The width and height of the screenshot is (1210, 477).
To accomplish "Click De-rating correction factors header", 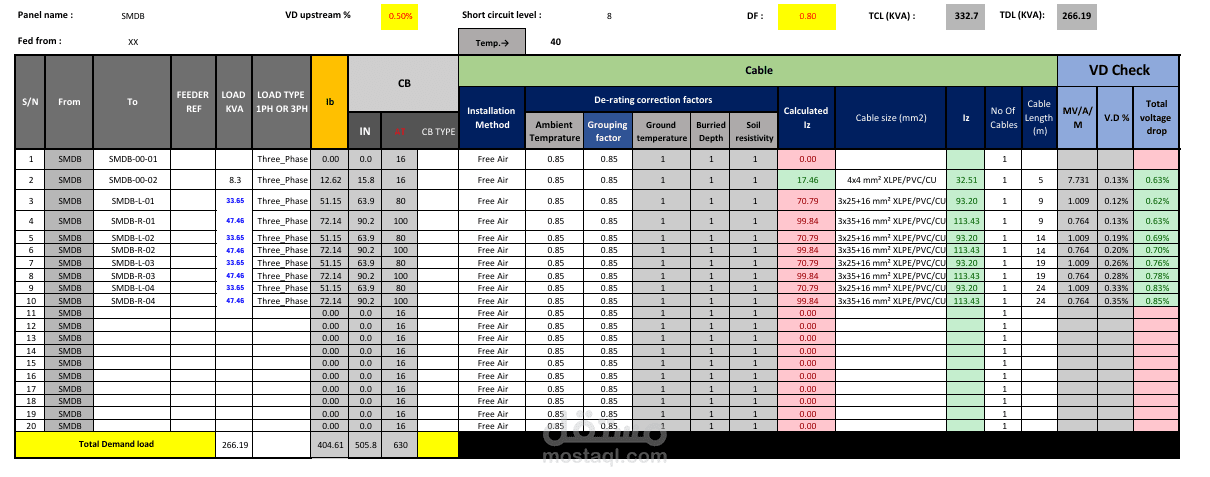I will pyautogui.click(x=652, y=100).
